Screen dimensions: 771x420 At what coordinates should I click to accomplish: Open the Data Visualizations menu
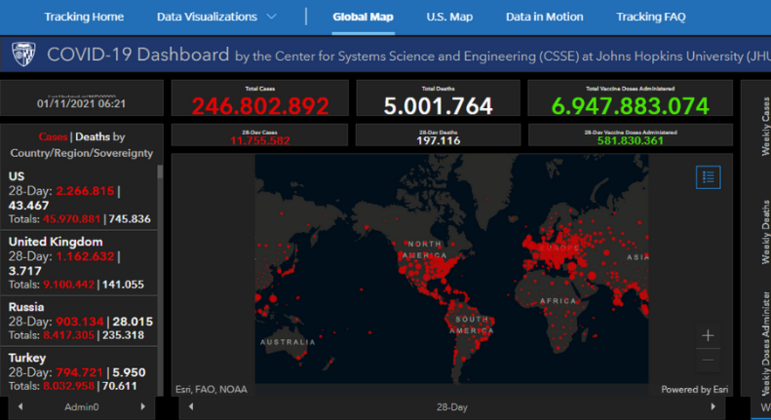click(207, 17)
